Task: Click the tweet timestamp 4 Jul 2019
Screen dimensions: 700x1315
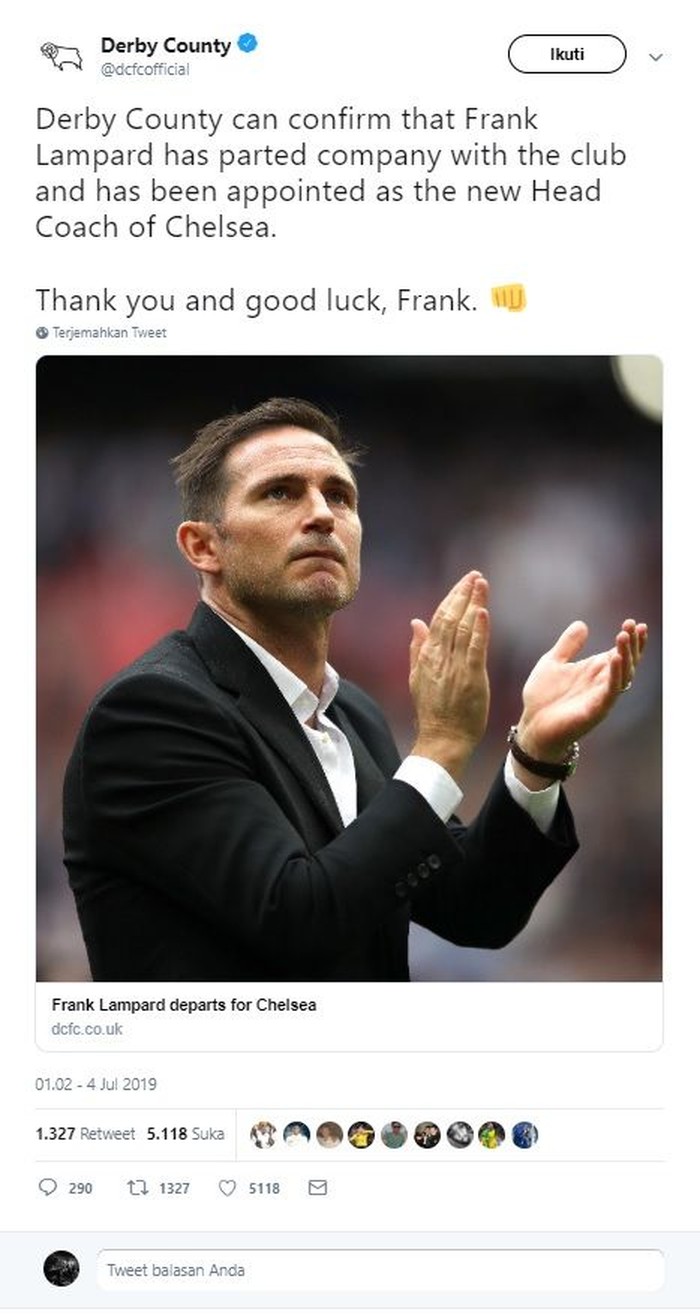Action: click(x=96, y=1084)
